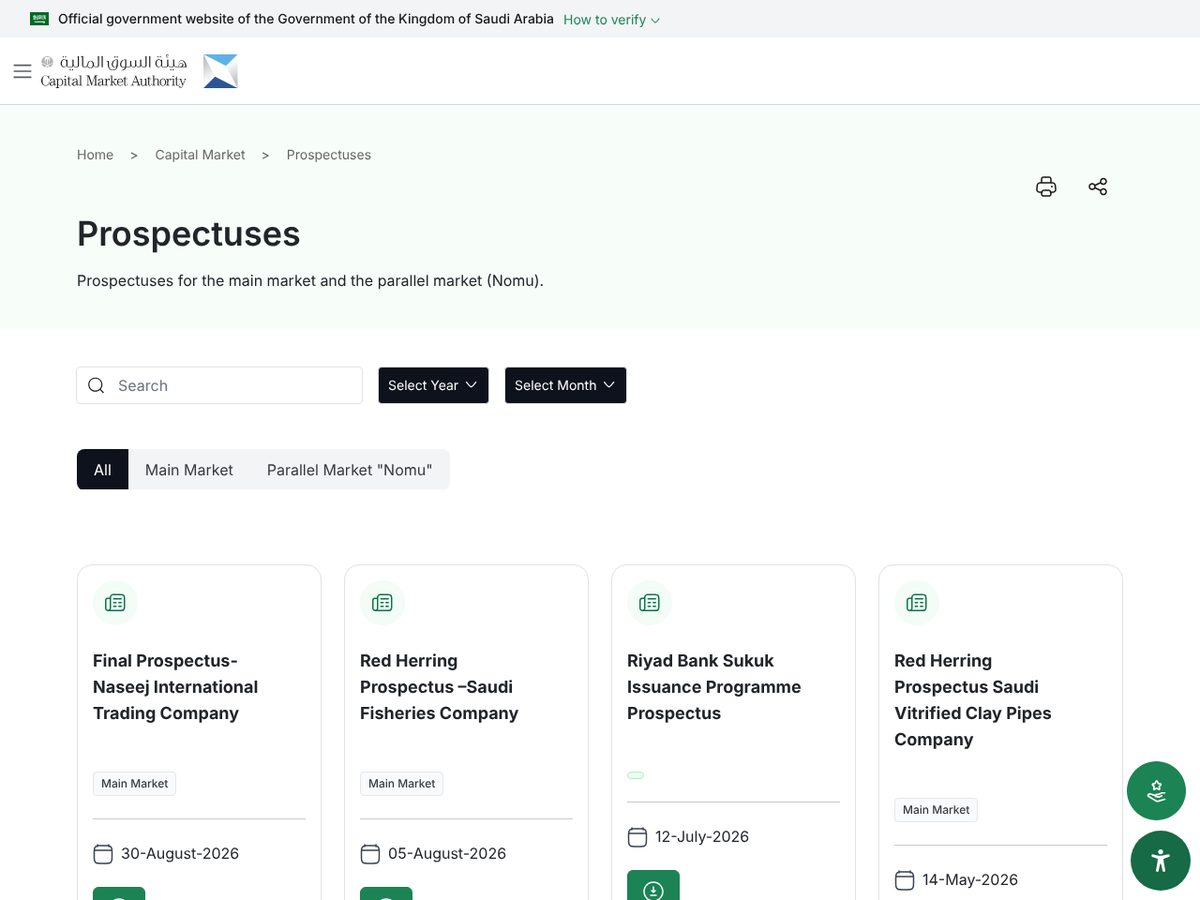The height and width of the screenshot is (900, 1200).
Task: Open the hamburger menu icon
Action: [22, 71]
